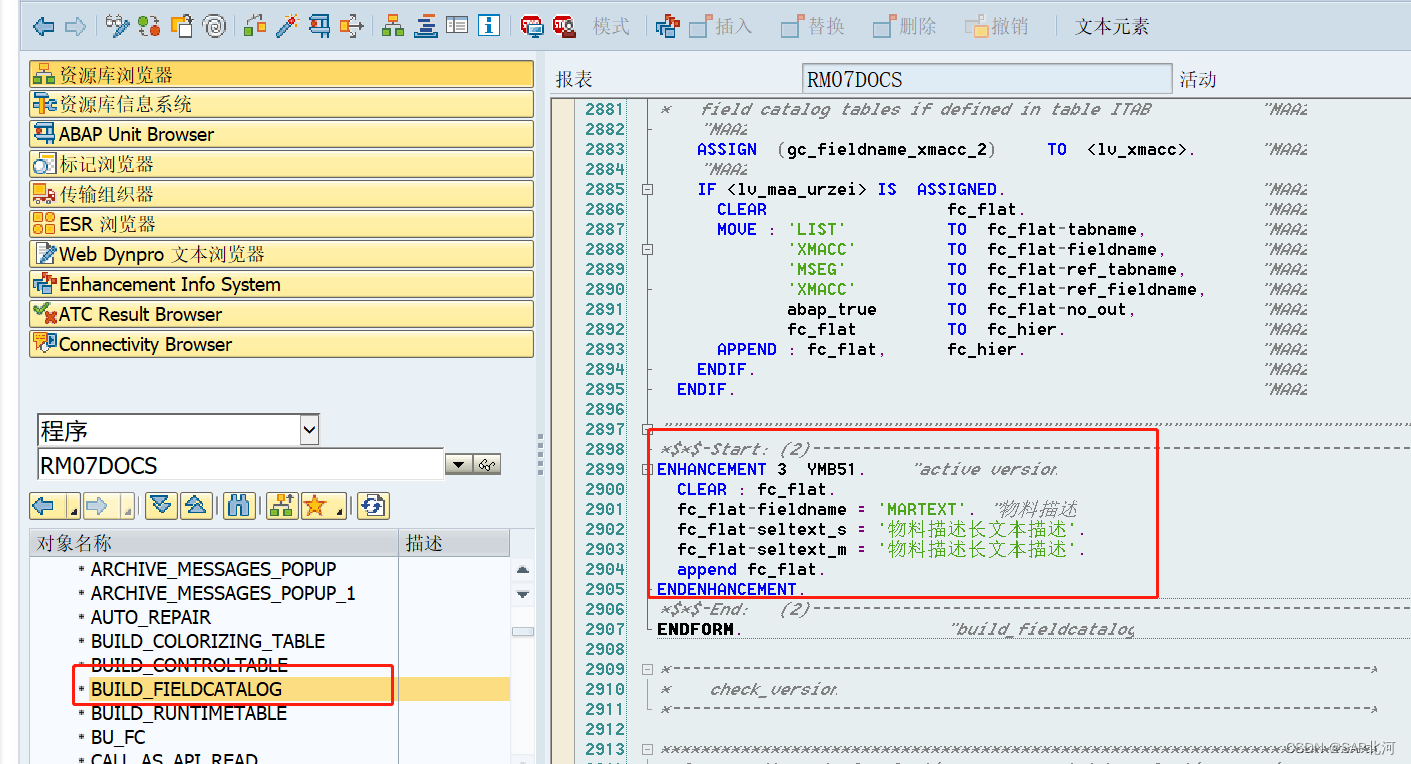
Task: Switch to ABAP Unit Browser
Action: (x=281, y=134)
